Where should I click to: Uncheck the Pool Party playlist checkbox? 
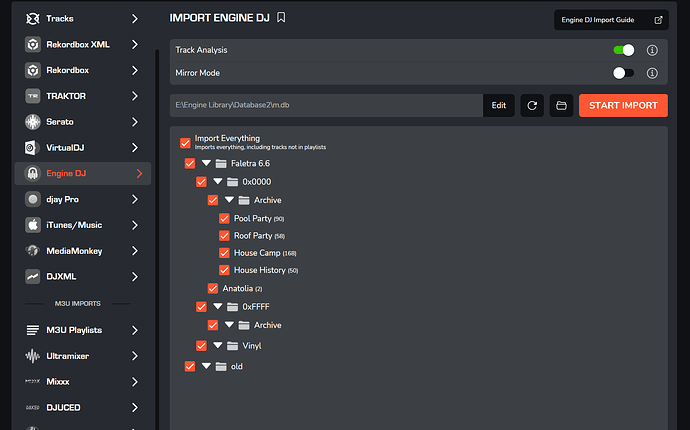tap(224, 219)
